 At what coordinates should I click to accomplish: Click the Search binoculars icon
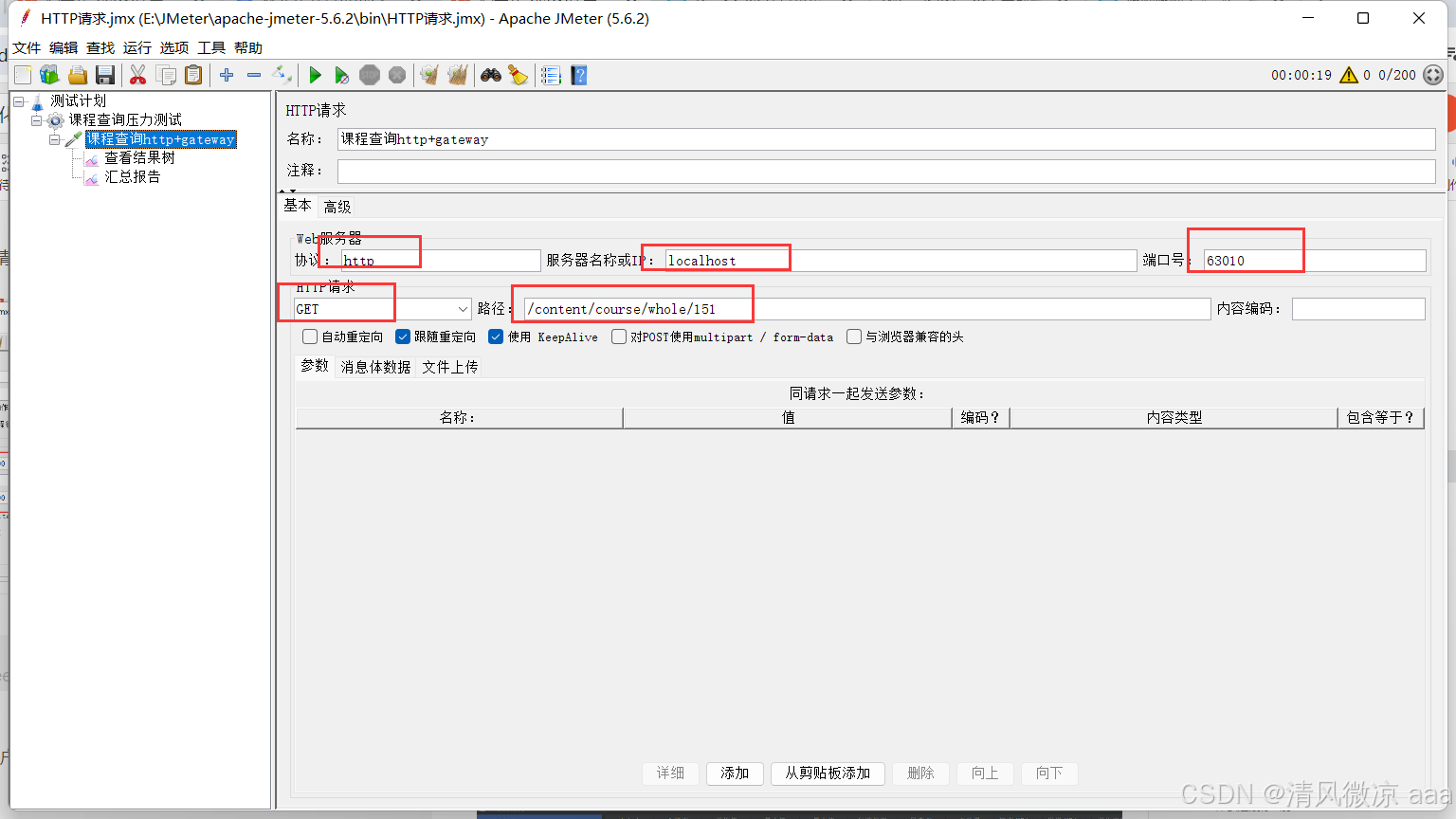click(x=491, y=75)
